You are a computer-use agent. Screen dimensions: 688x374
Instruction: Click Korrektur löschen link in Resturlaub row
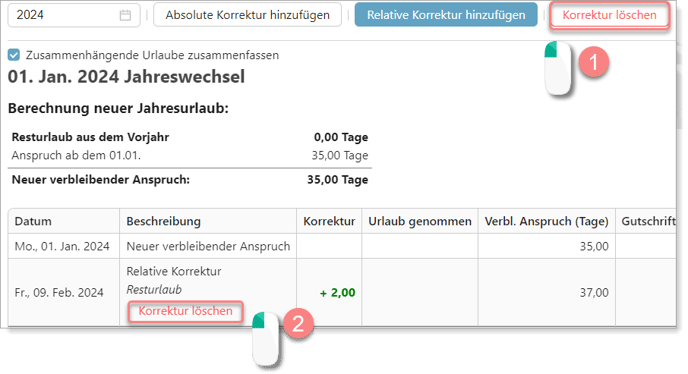click(x=186, y=311)
